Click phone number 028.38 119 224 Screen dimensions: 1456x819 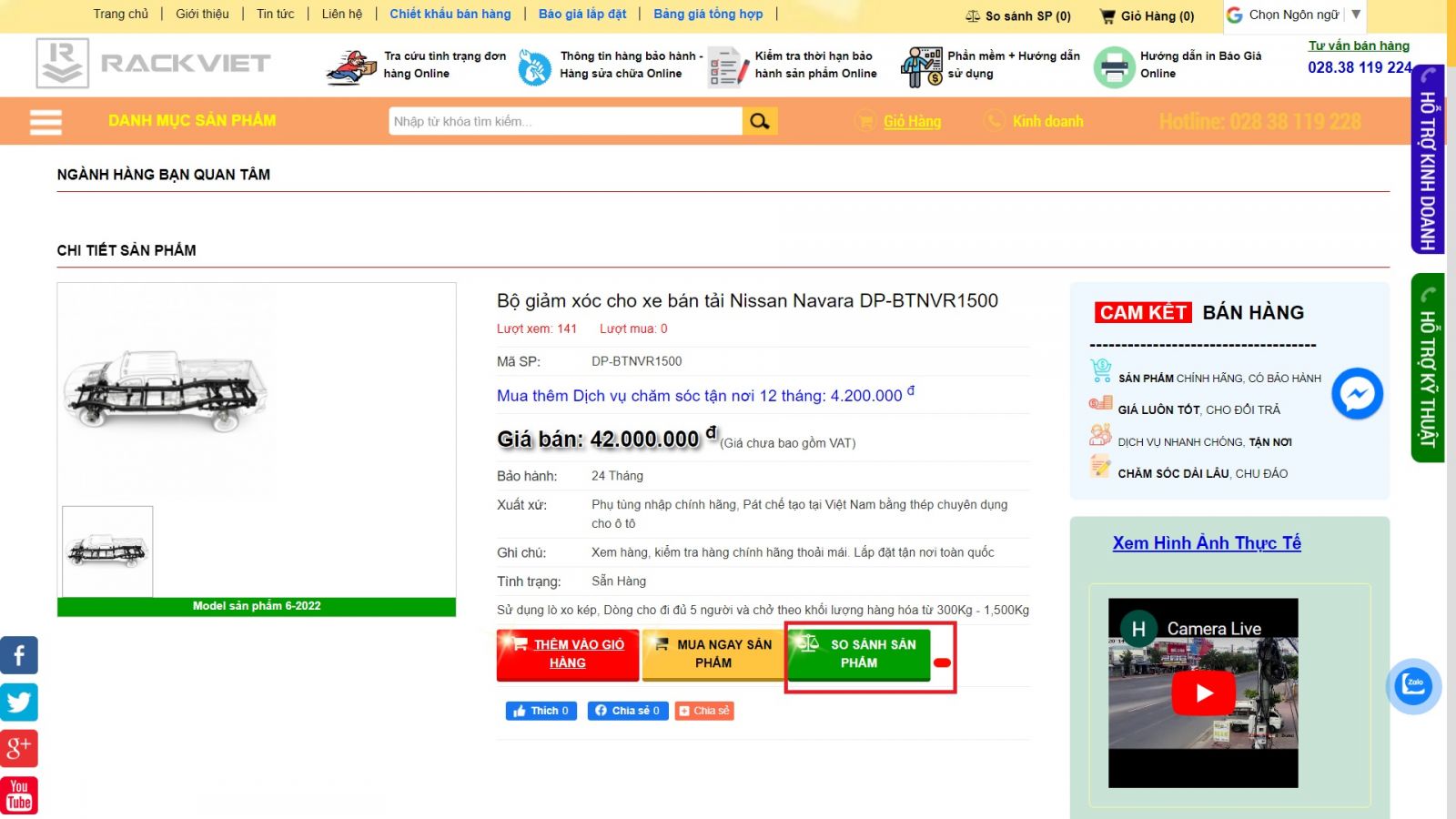1360,67
